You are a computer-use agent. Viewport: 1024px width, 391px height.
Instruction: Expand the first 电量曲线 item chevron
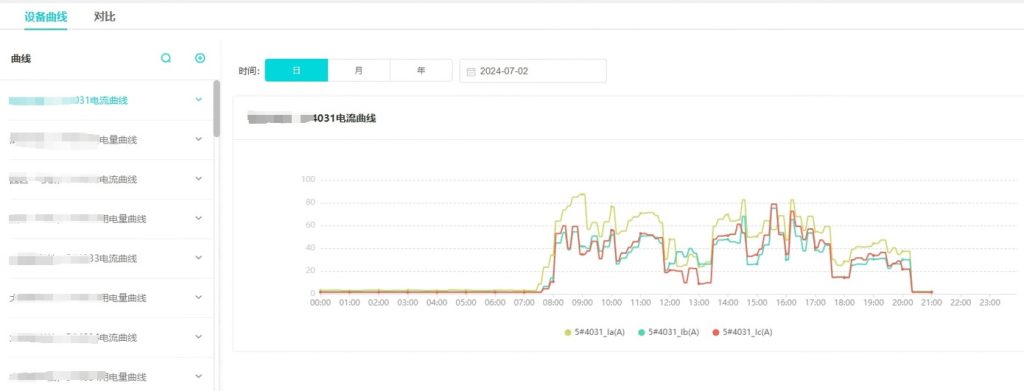coord(199,139)
